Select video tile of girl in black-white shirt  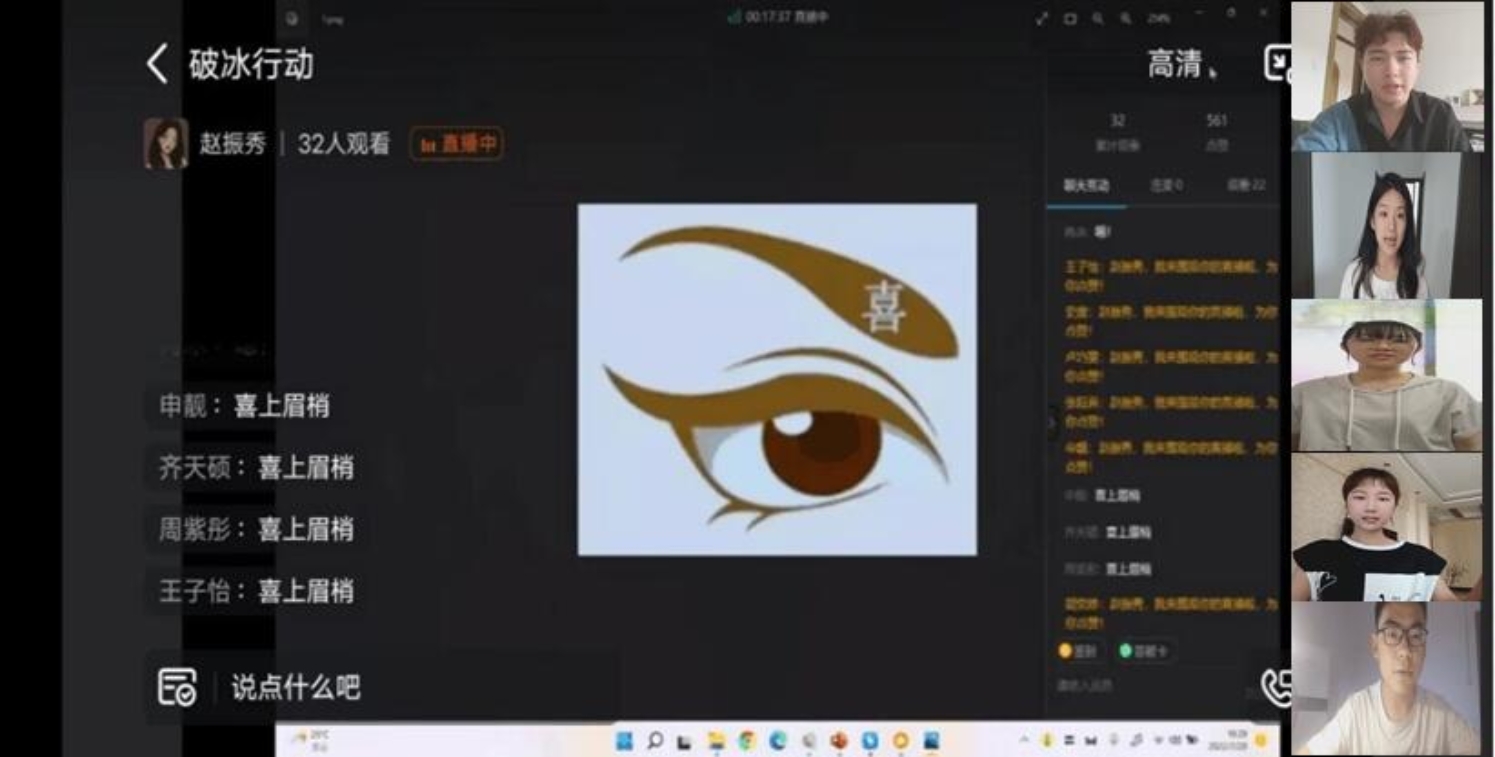(1386, 527)
